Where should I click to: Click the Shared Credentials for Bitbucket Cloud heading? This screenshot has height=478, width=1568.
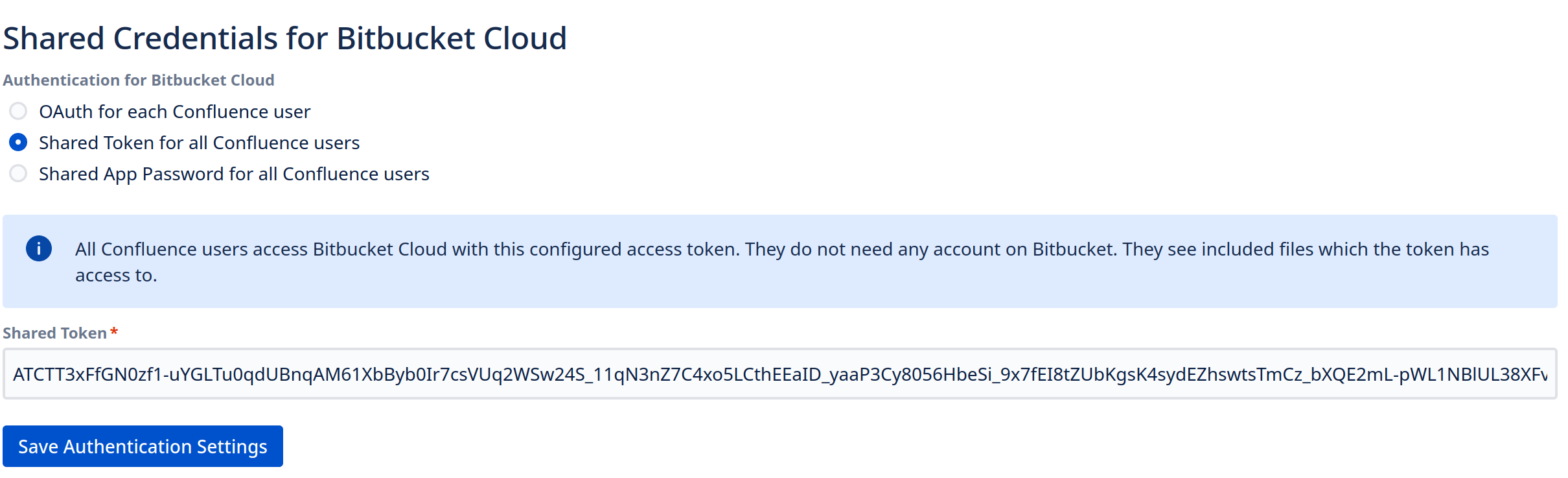pos(285,38)
